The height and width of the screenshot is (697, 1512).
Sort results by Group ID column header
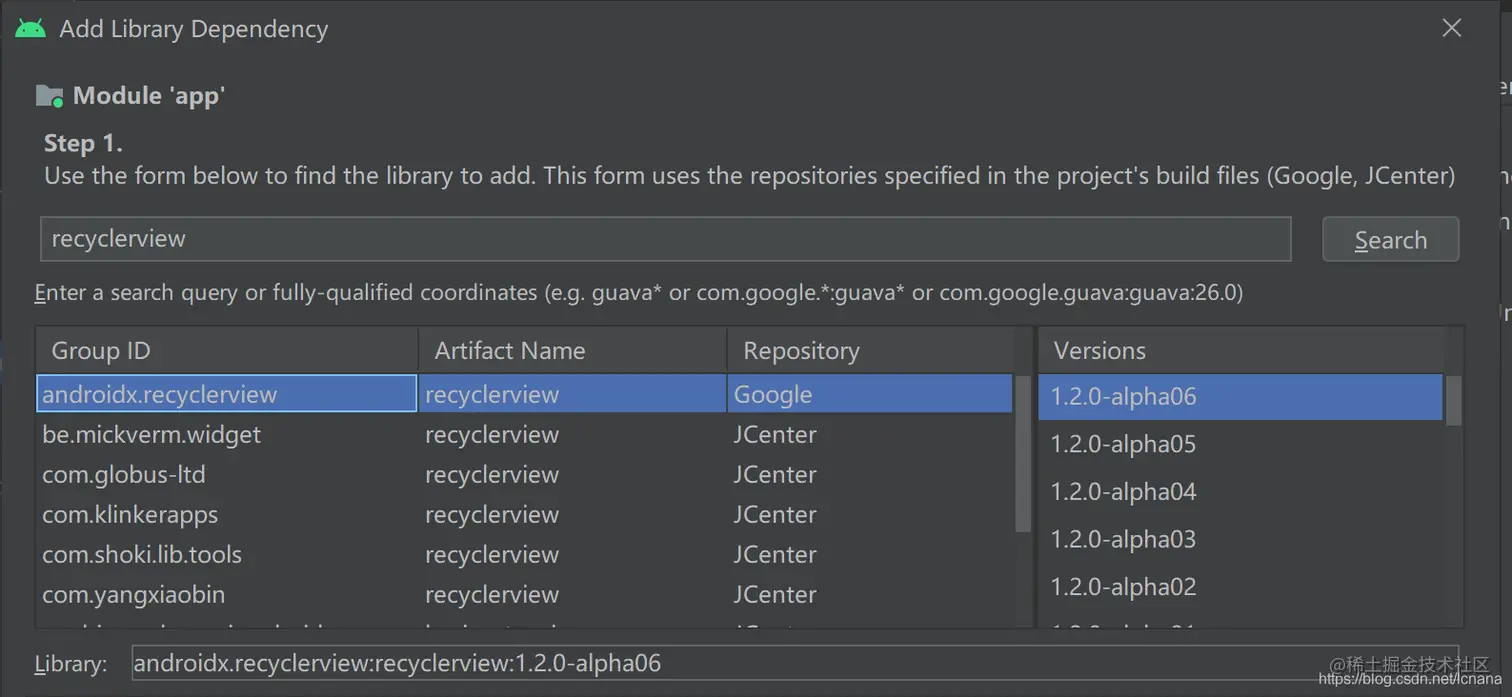point(226,351)
